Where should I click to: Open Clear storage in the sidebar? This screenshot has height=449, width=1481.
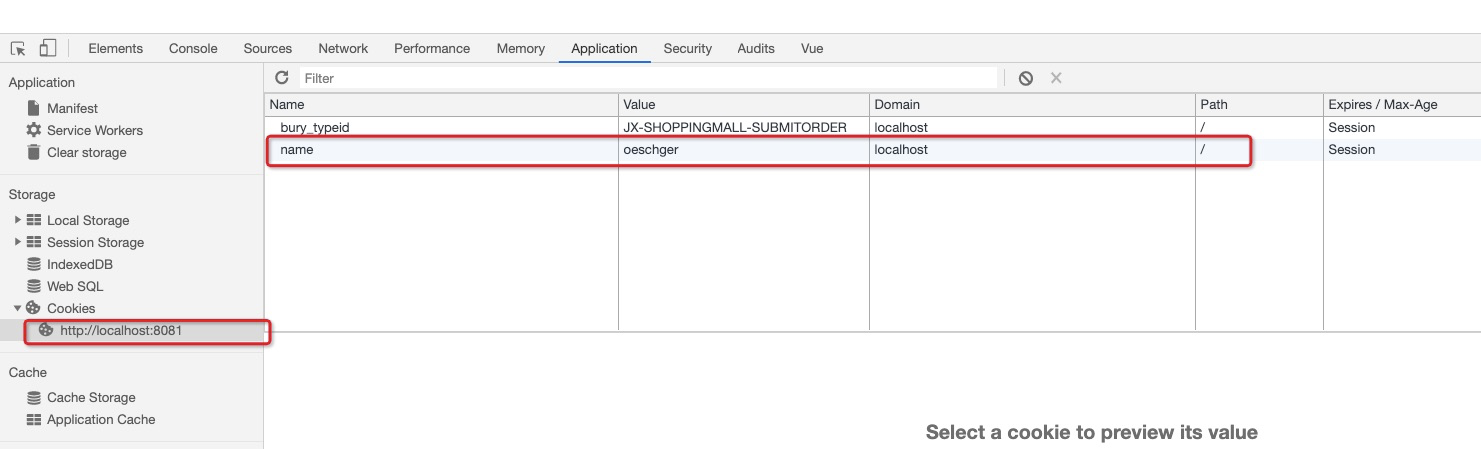(86, 152)
